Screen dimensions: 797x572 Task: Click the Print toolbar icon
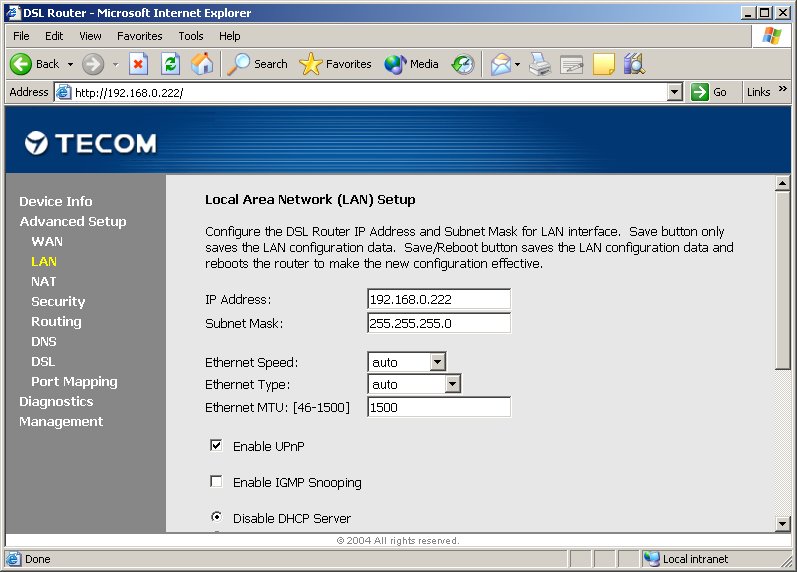540,64
